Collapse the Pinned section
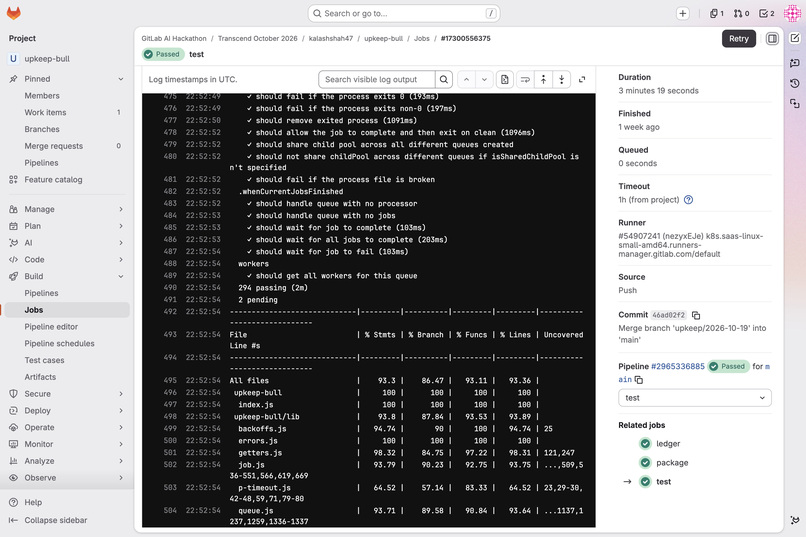This screenshot has height=537, width=806. pyautogui.click(x=67, y=79)
